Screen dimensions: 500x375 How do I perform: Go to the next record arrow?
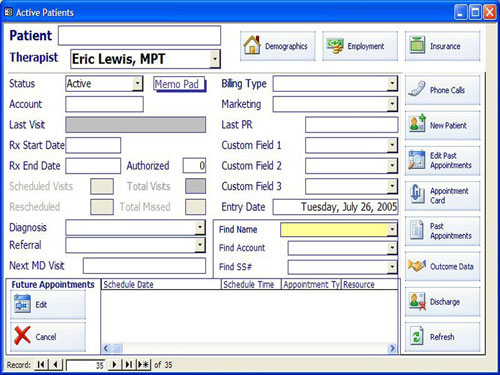coord(114,365)
